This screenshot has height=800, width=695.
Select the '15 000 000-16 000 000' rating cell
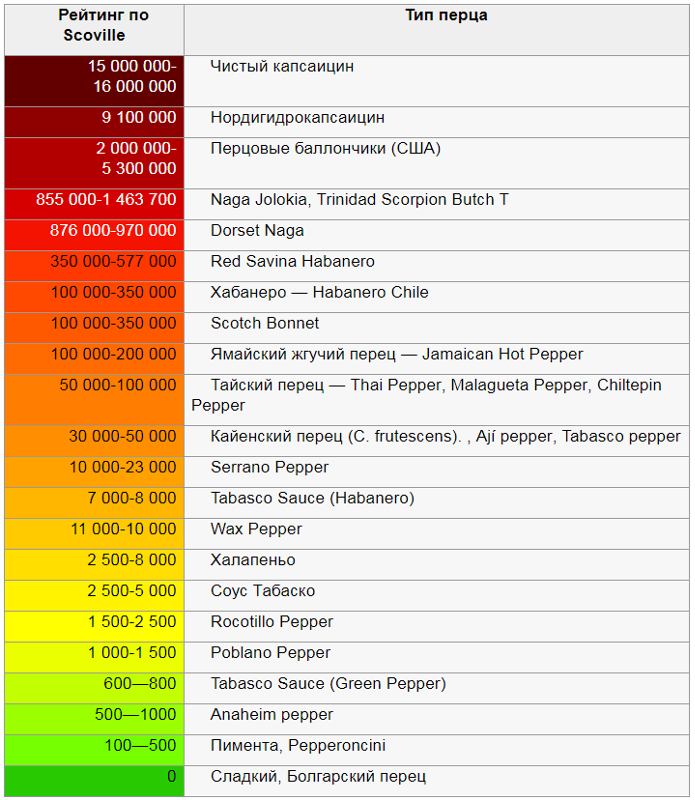pyautogui.click(x=94, y=81)
